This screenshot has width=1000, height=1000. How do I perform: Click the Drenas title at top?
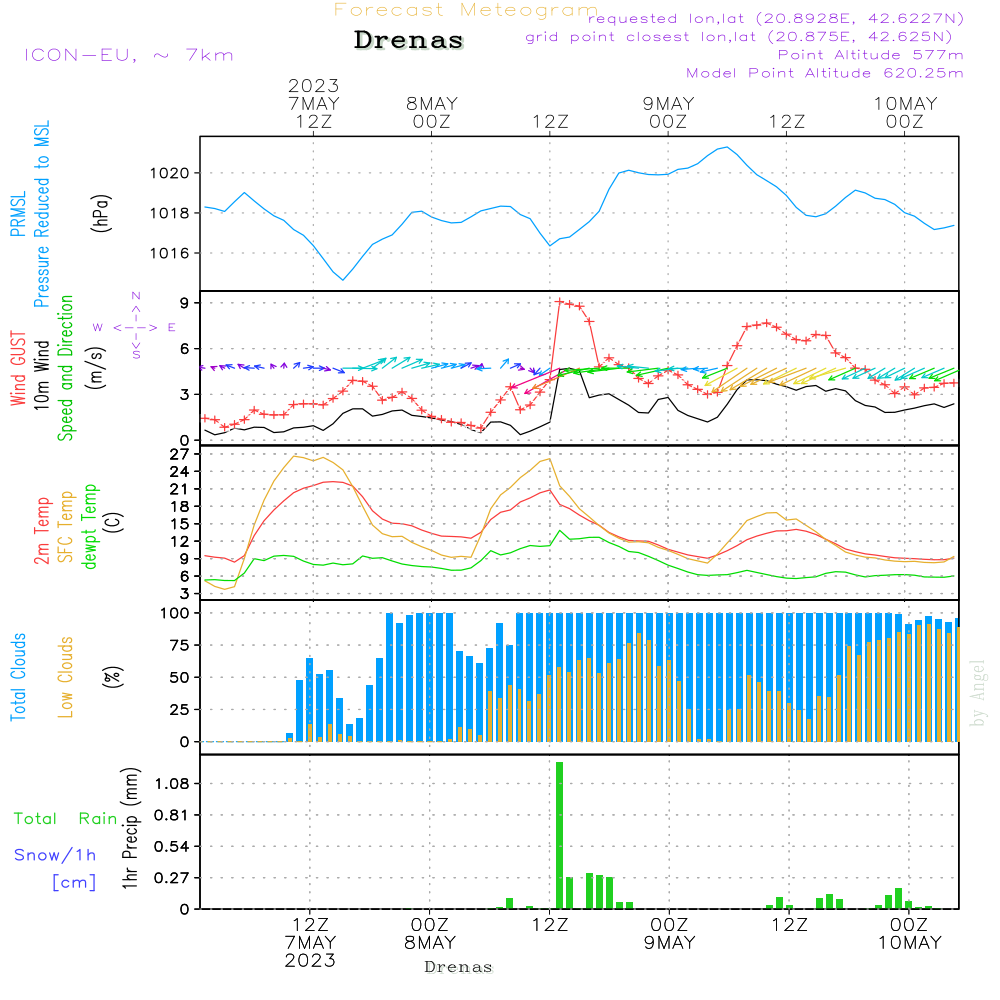(x=408, y=40)
